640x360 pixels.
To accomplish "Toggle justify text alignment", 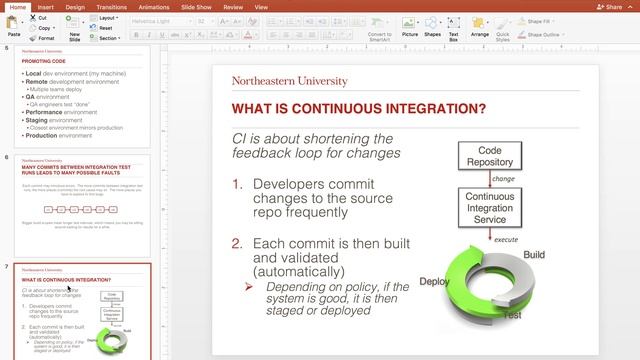I will tap(312, 35).
